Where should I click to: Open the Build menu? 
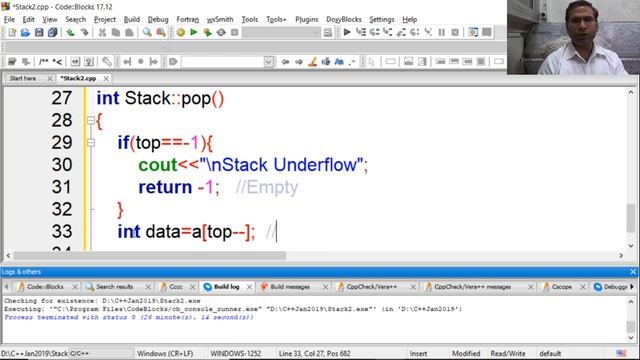[x=131, y=19]
